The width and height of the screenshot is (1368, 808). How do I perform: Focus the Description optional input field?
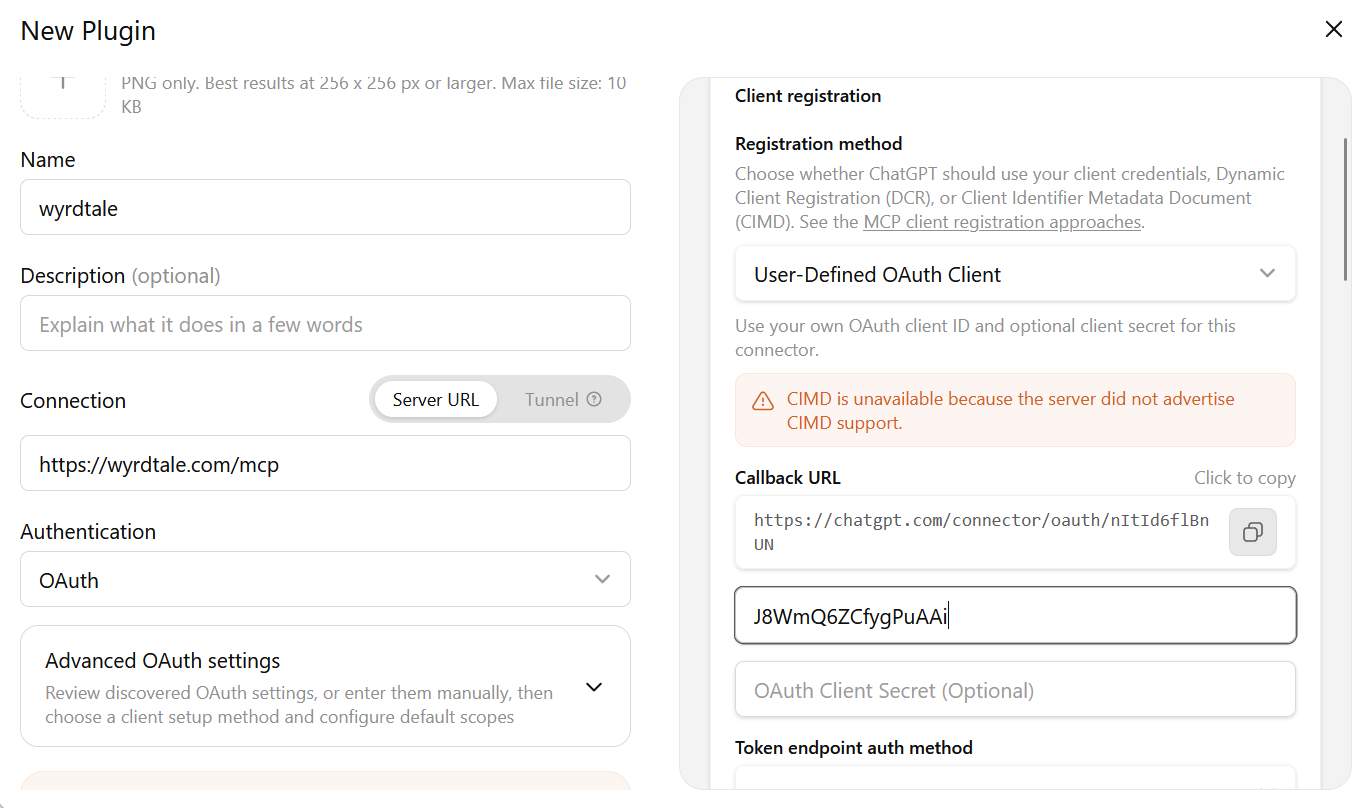point(325,323)
